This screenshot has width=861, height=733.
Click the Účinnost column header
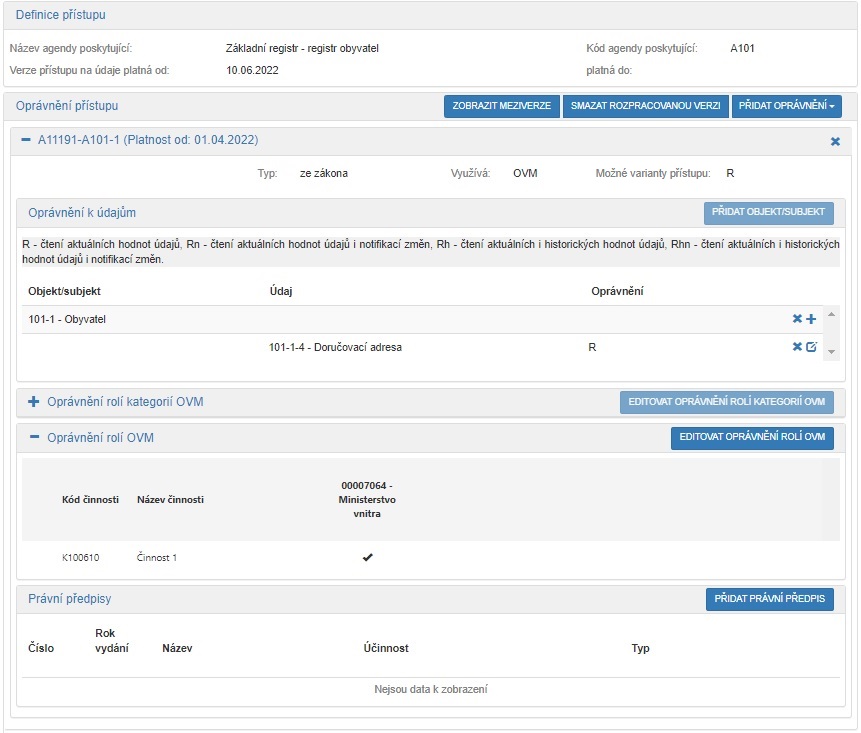pos(386,648)
